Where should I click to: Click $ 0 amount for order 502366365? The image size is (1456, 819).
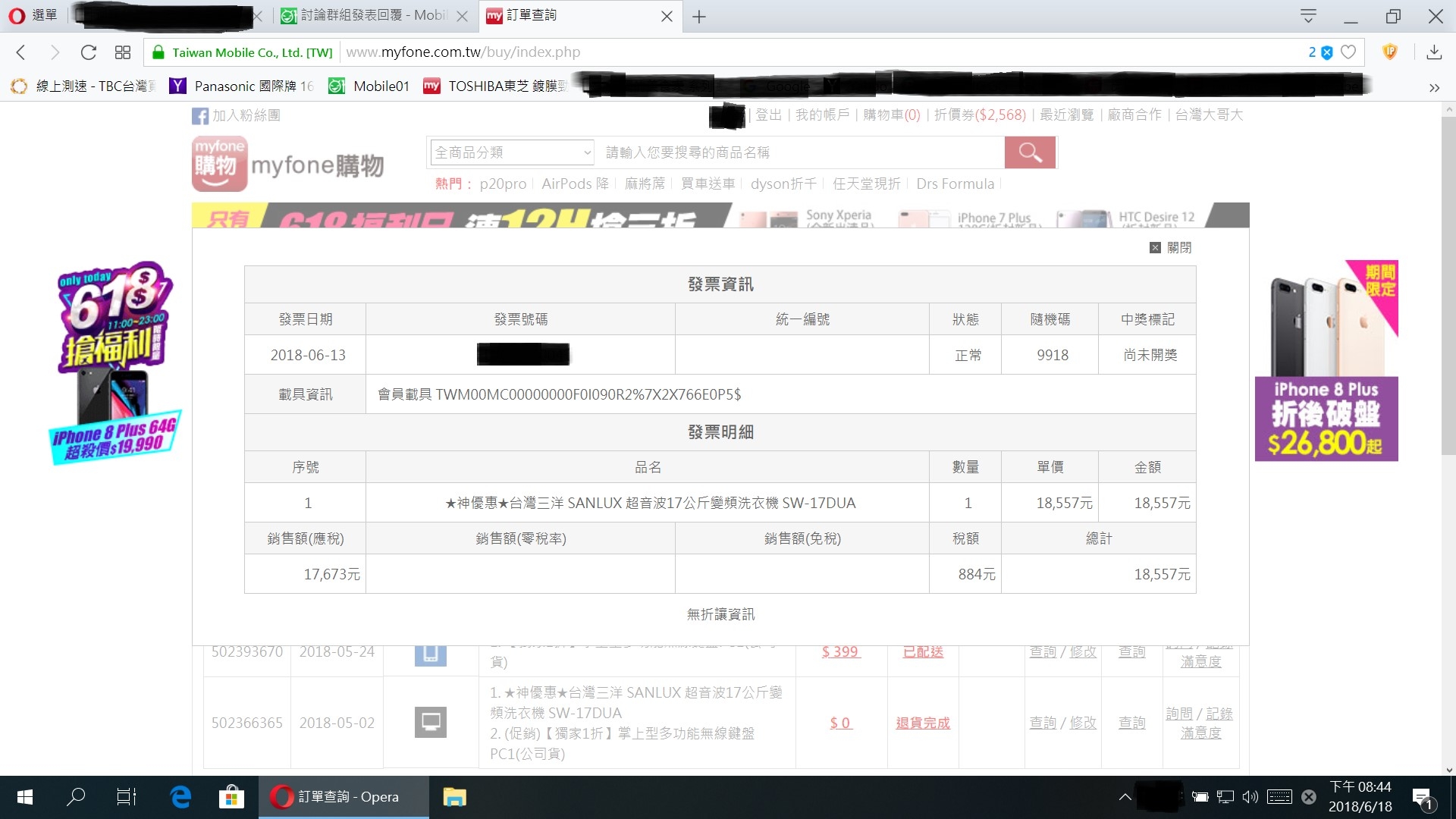(x=840, y=723)
